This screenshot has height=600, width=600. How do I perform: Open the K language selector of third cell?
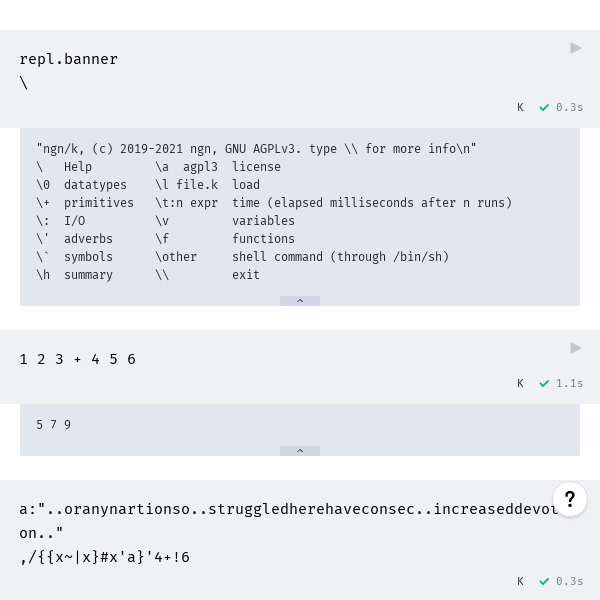pos(520,582)
